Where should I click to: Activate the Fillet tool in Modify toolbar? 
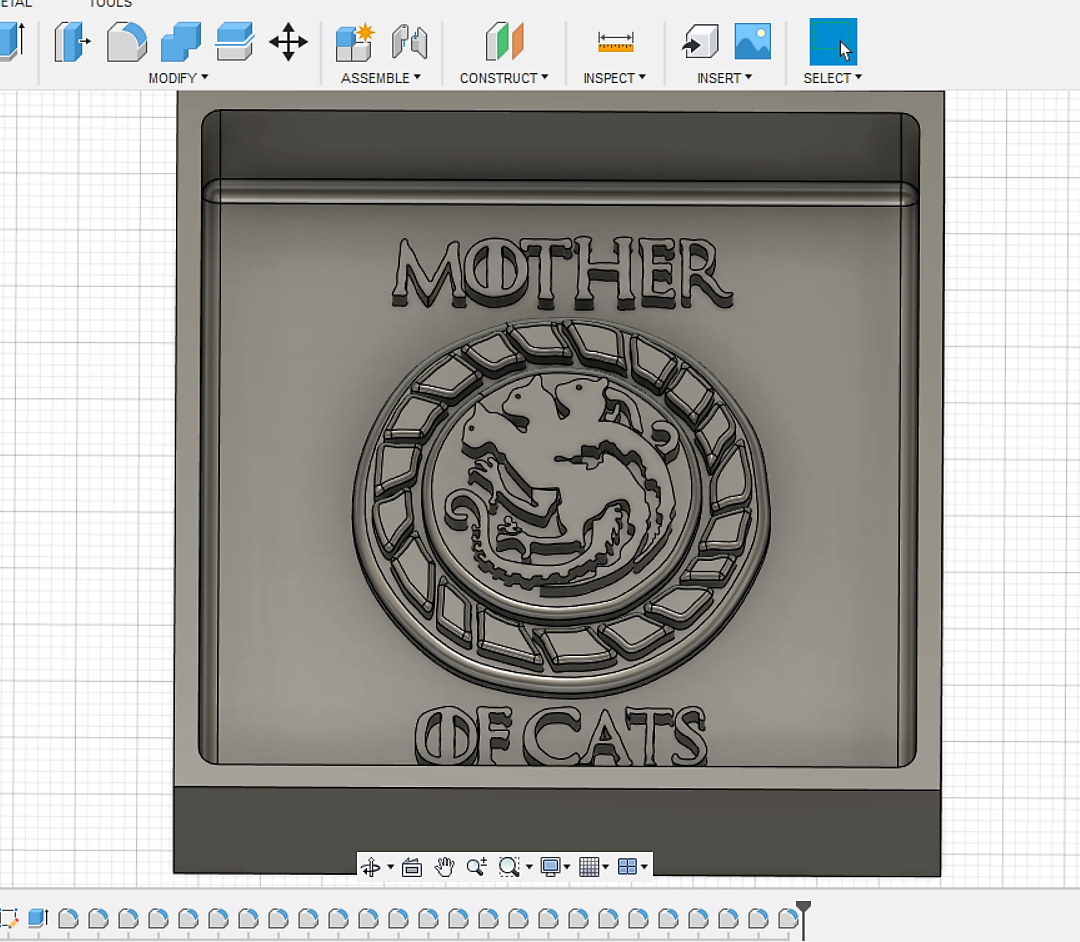point(127,42)
